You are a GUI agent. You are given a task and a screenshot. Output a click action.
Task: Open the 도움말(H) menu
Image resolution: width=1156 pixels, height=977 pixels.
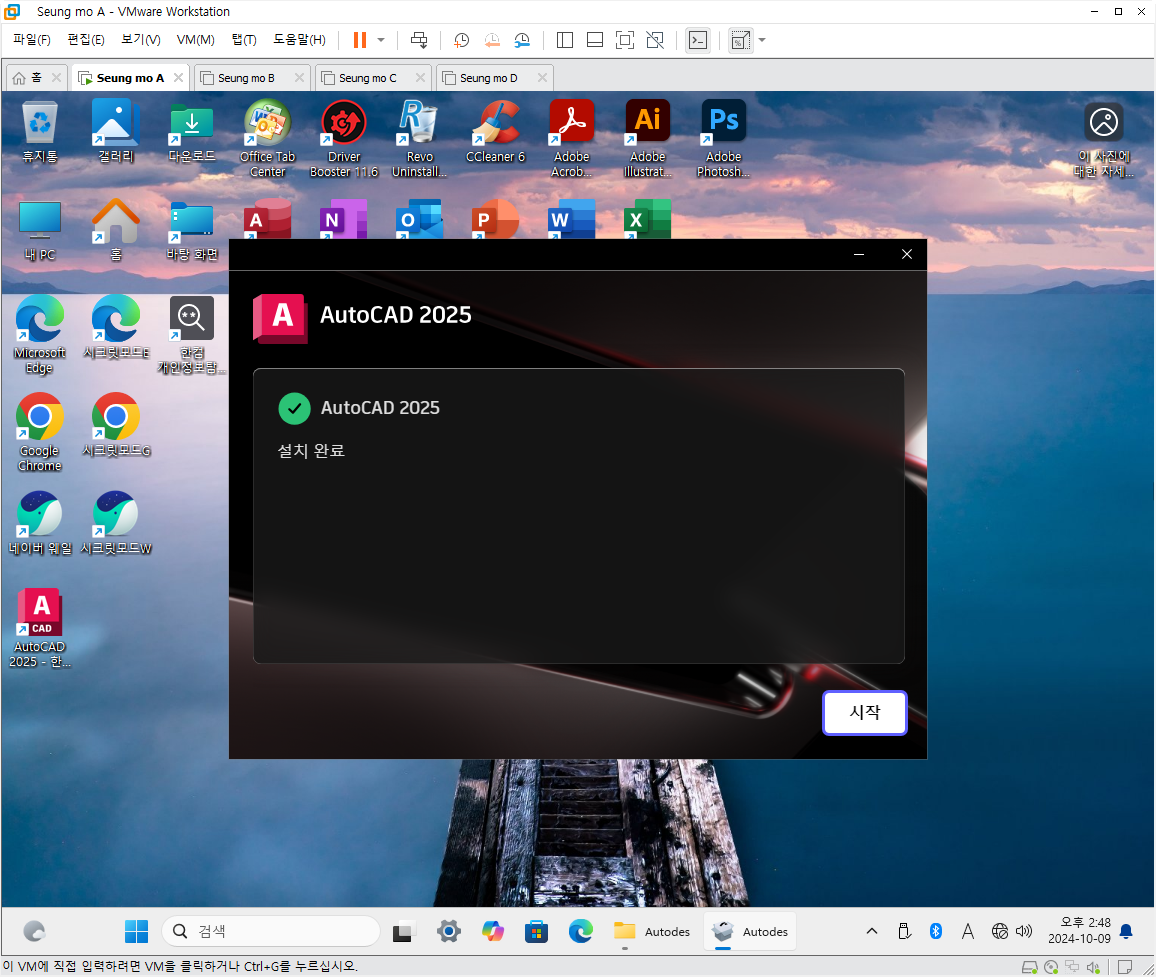pos(299,40)
